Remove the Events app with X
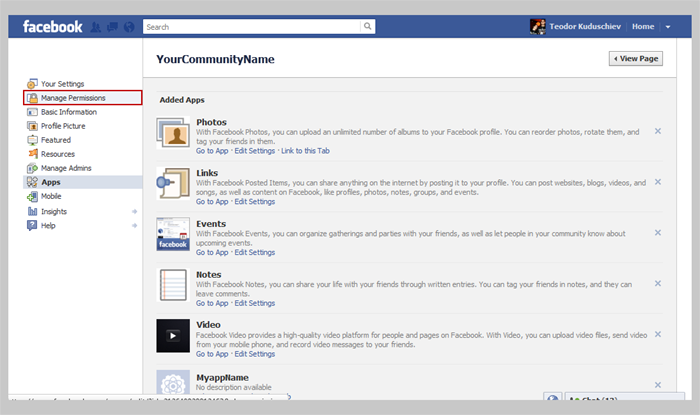Screen dimensions: 700x415 658,233
